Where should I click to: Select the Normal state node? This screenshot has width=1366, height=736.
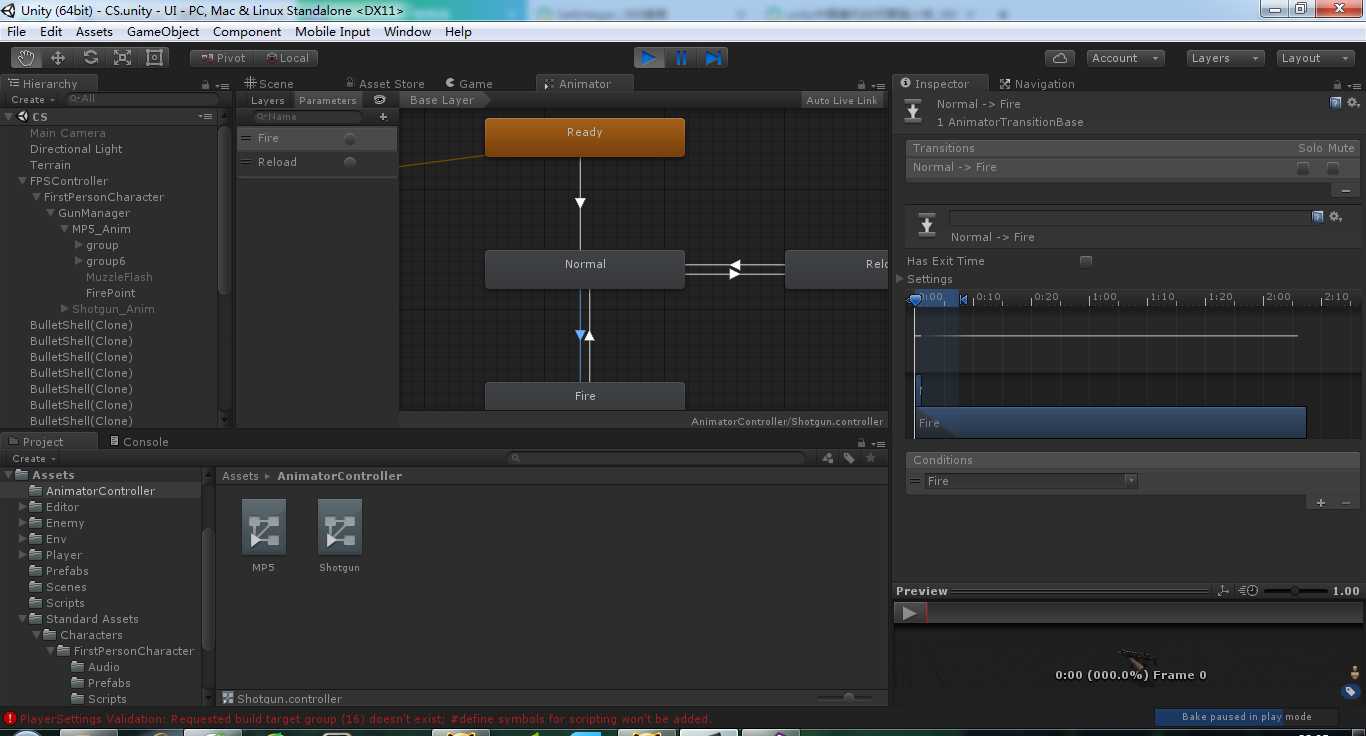(x=585, y=269)
